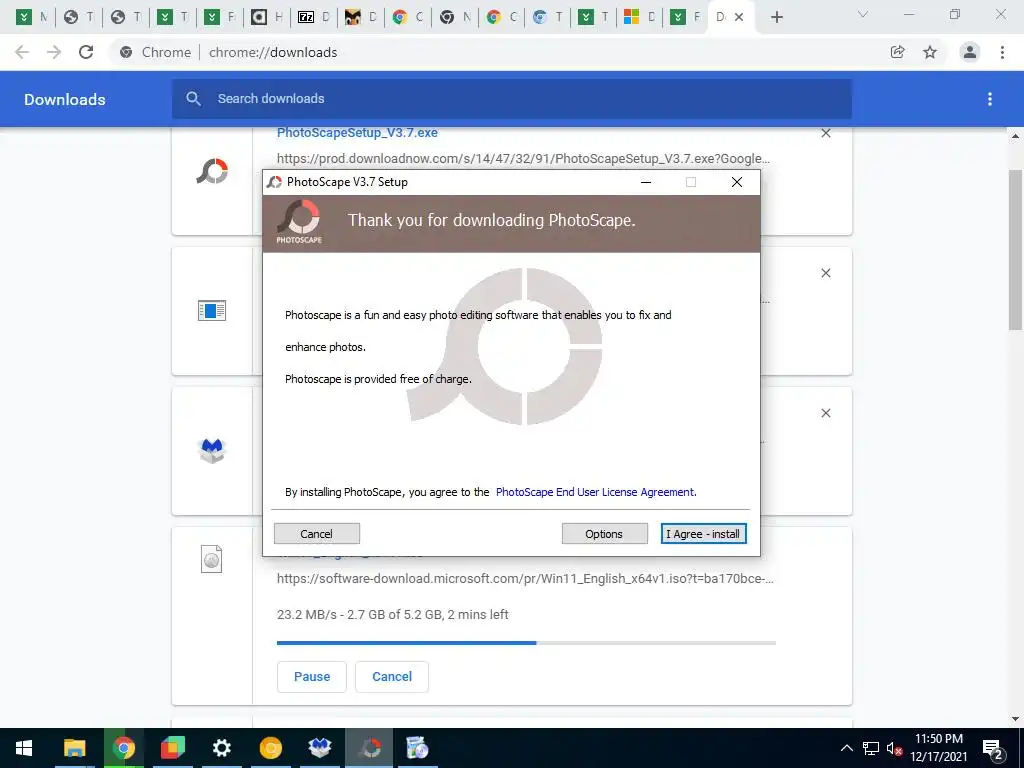The height and width of the screenshot is (768, 1024).
Task: Click I Agree - install in PhotoScape setup
Action: tap(703, 534)
